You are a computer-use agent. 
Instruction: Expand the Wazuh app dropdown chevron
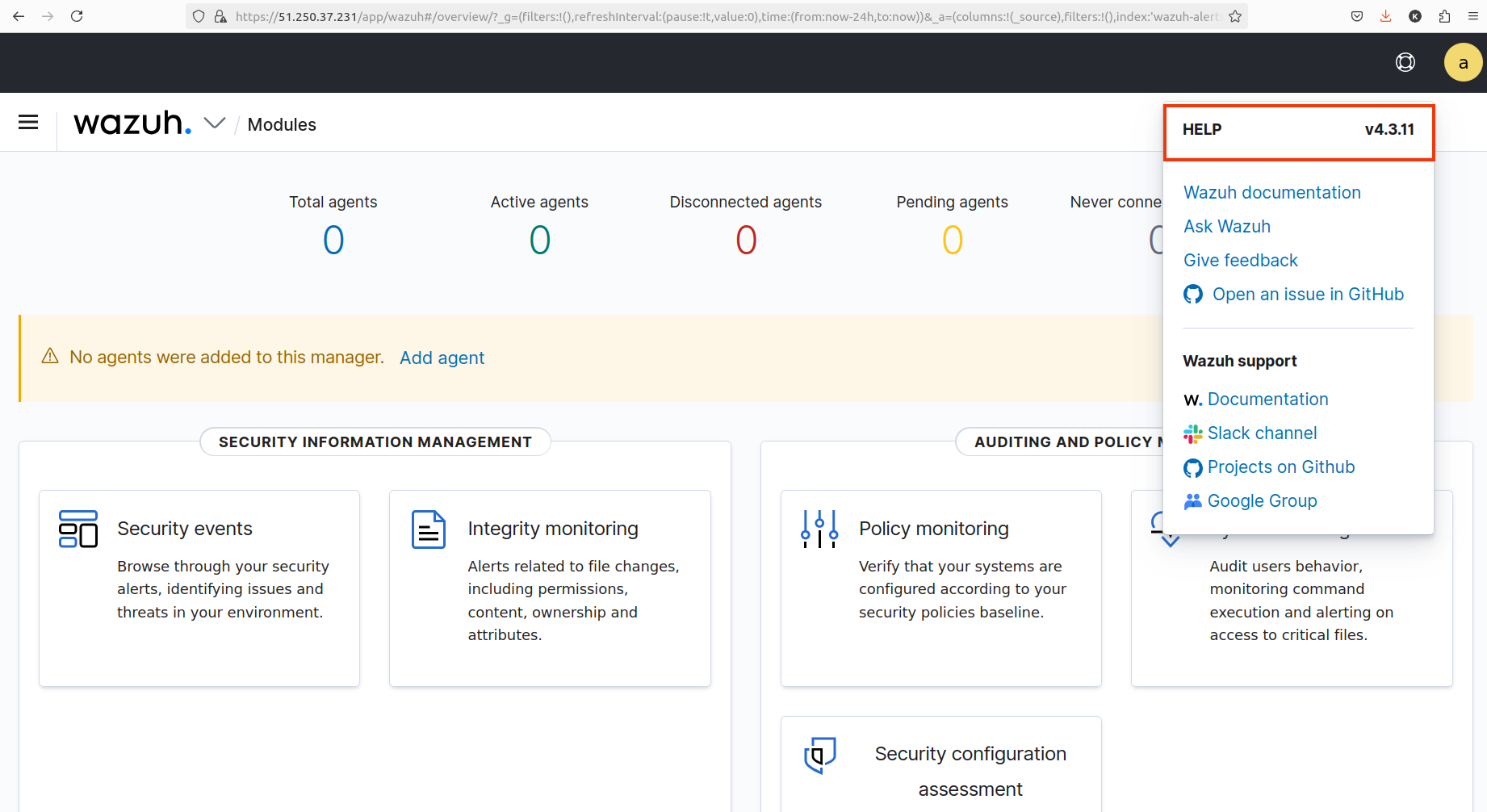(215, 123)
